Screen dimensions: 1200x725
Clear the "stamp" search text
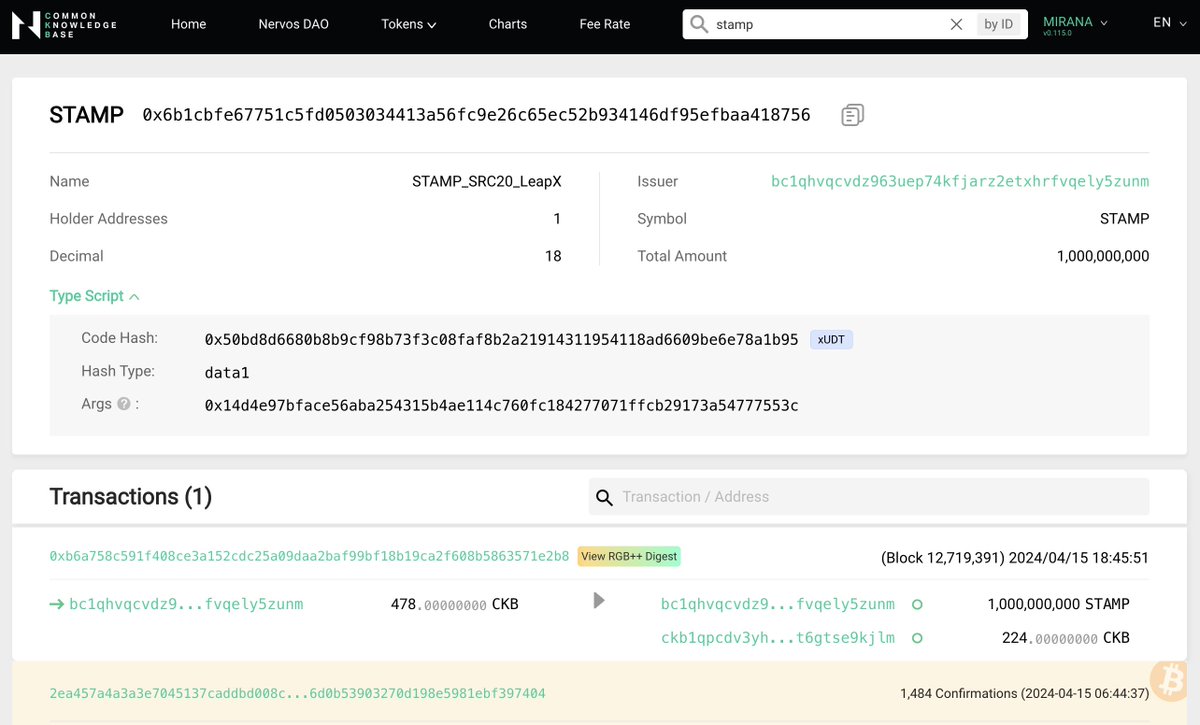[x=956, y=23]
